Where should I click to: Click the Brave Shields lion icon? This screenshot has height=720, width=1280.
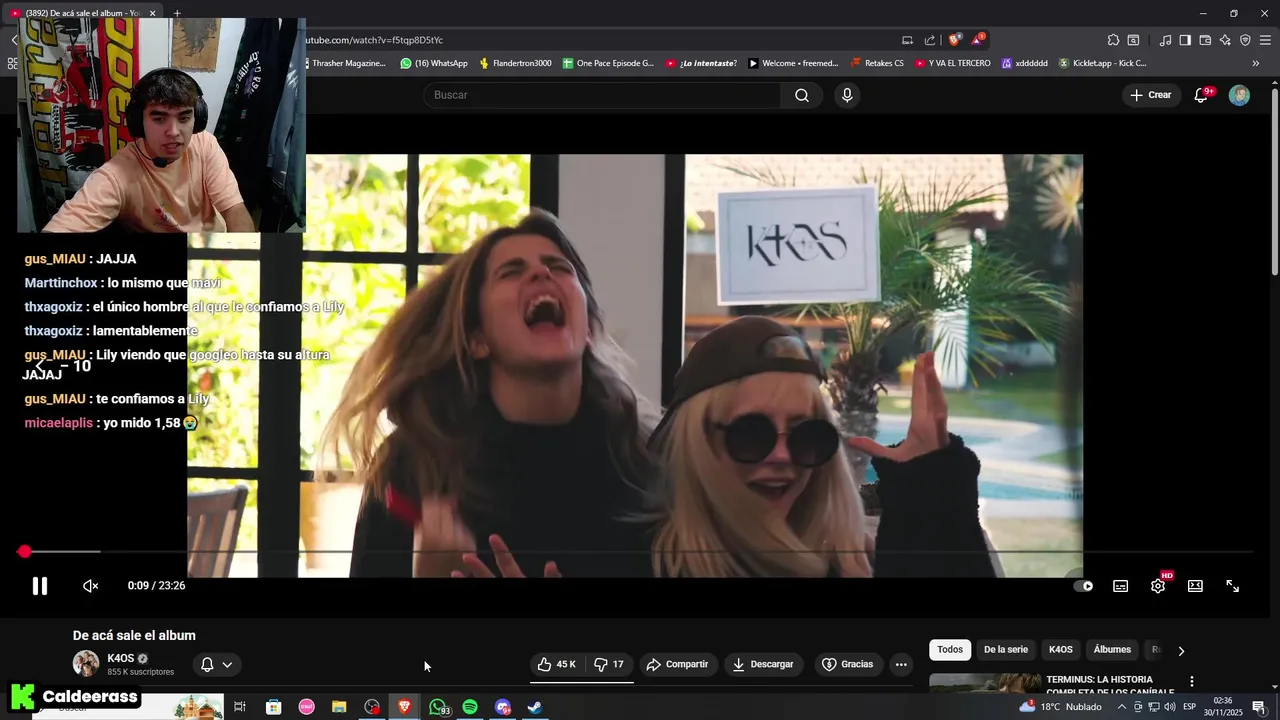[x=955, y=40]
